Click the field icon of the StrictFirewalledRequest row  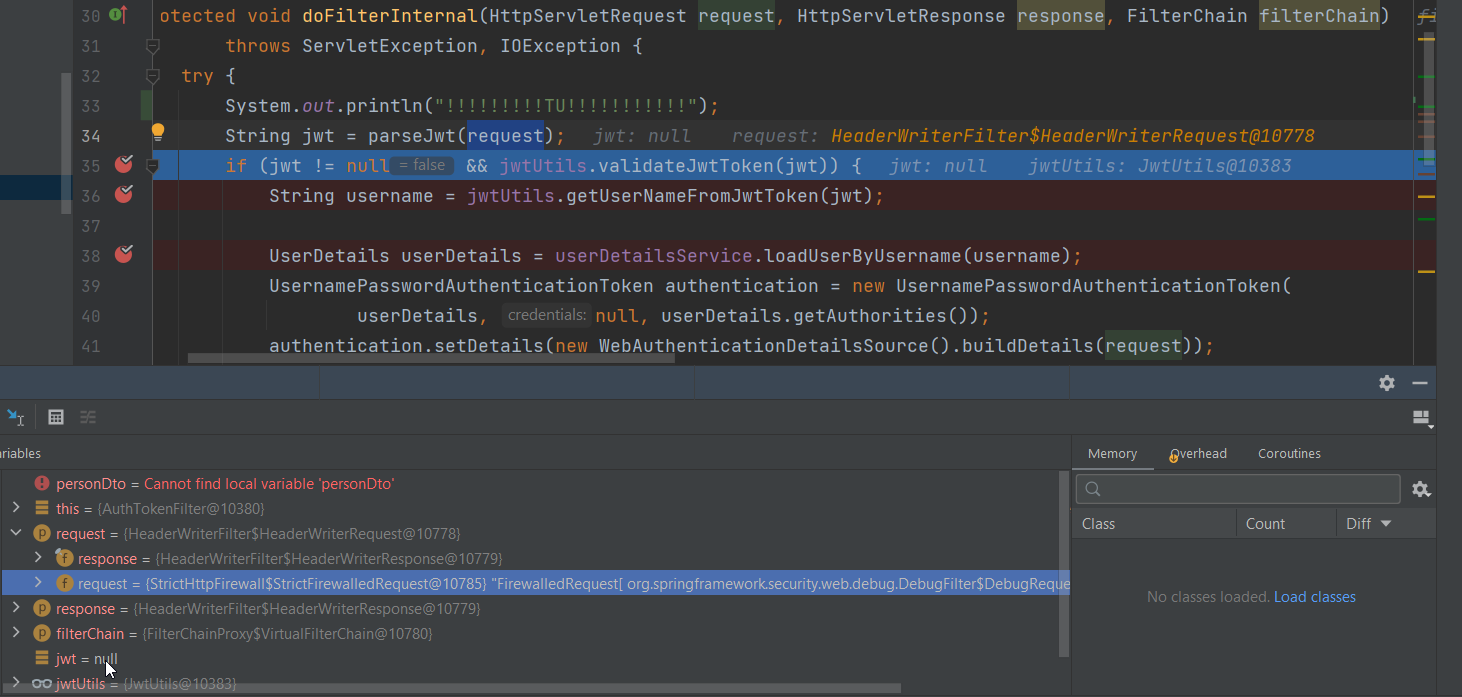pos(64,583)
